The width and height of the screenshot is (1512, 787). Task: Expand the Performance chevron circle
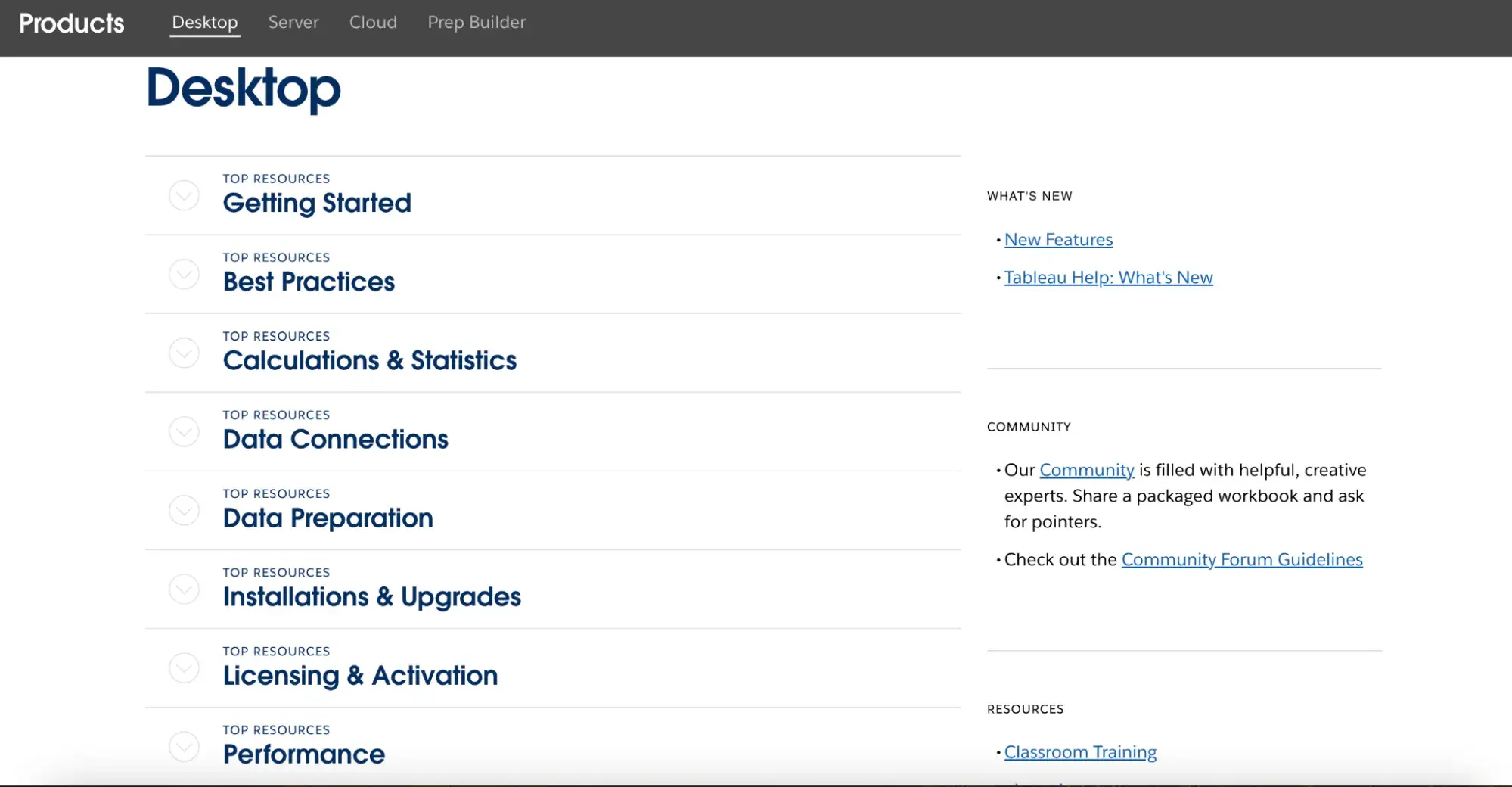click(x=184, y=746)
